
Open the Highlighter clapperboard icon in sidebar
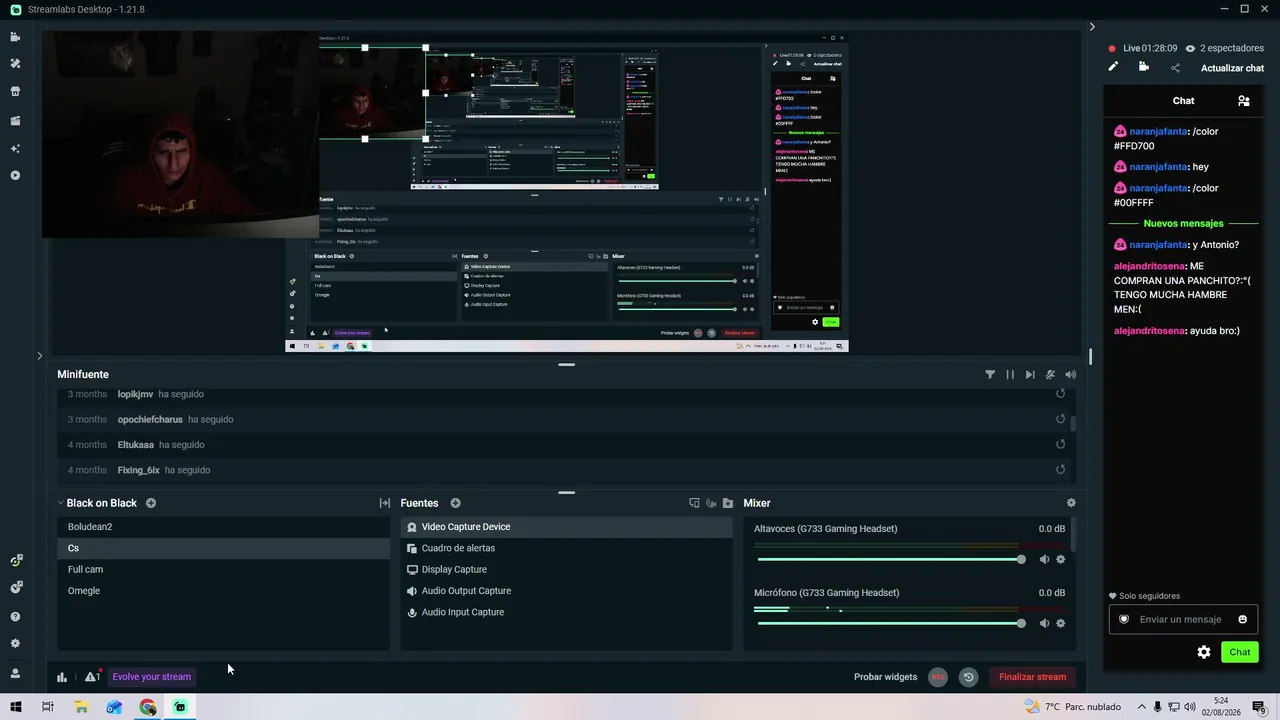coord(15,121)
